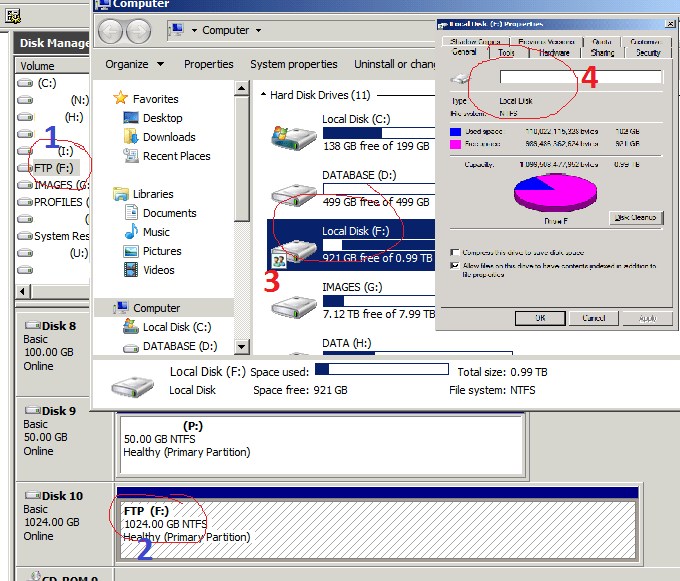Click the navigation pane scroll-down arrow
The height and width of the screenshot is (581, 680).
241,346
